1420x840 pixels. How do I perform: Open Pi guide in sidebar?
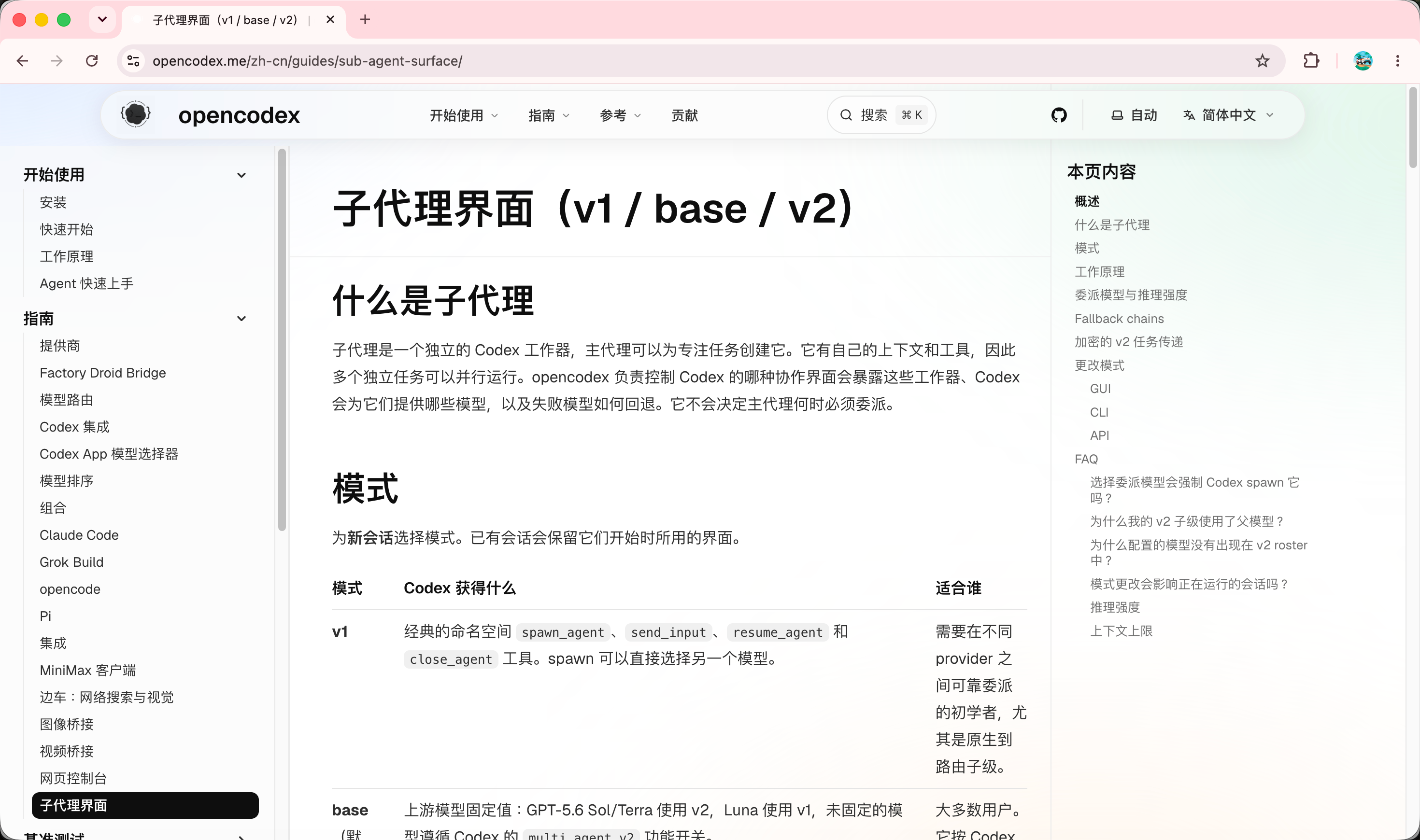coord(45,616)
